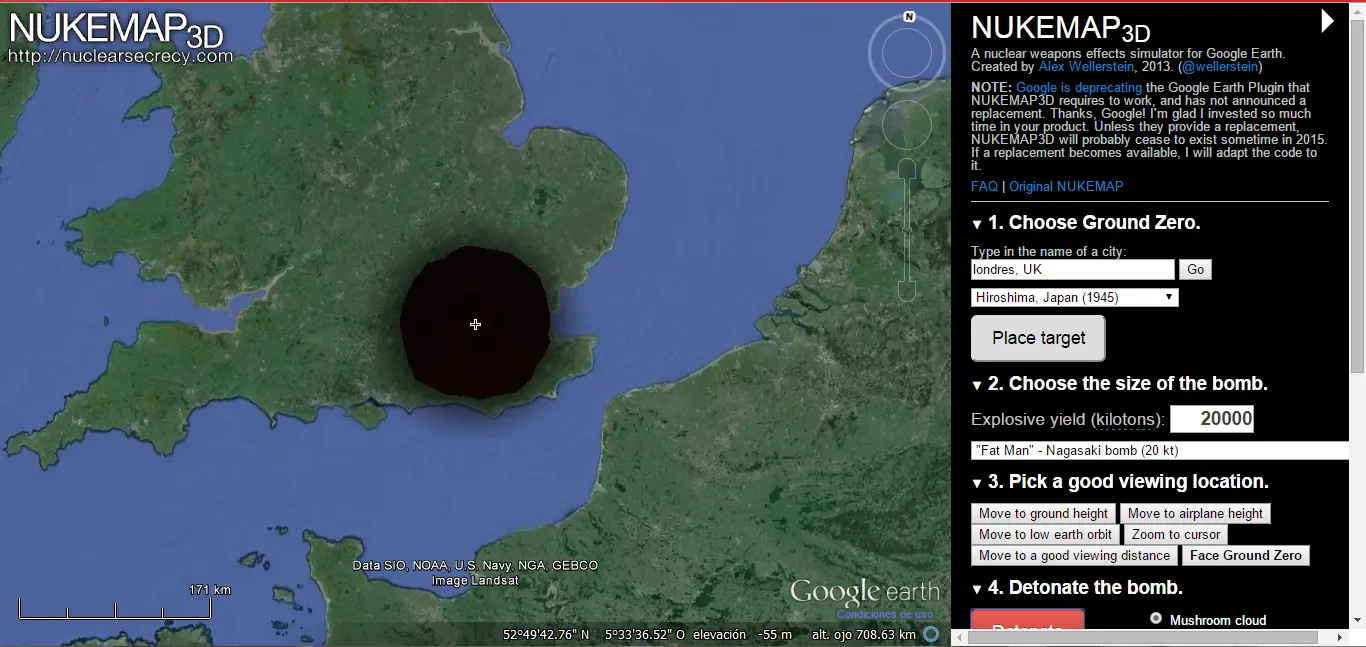Click Zoom to cursor button
The height and width of the screenshot is (647, 1366).
point(1175,535)
